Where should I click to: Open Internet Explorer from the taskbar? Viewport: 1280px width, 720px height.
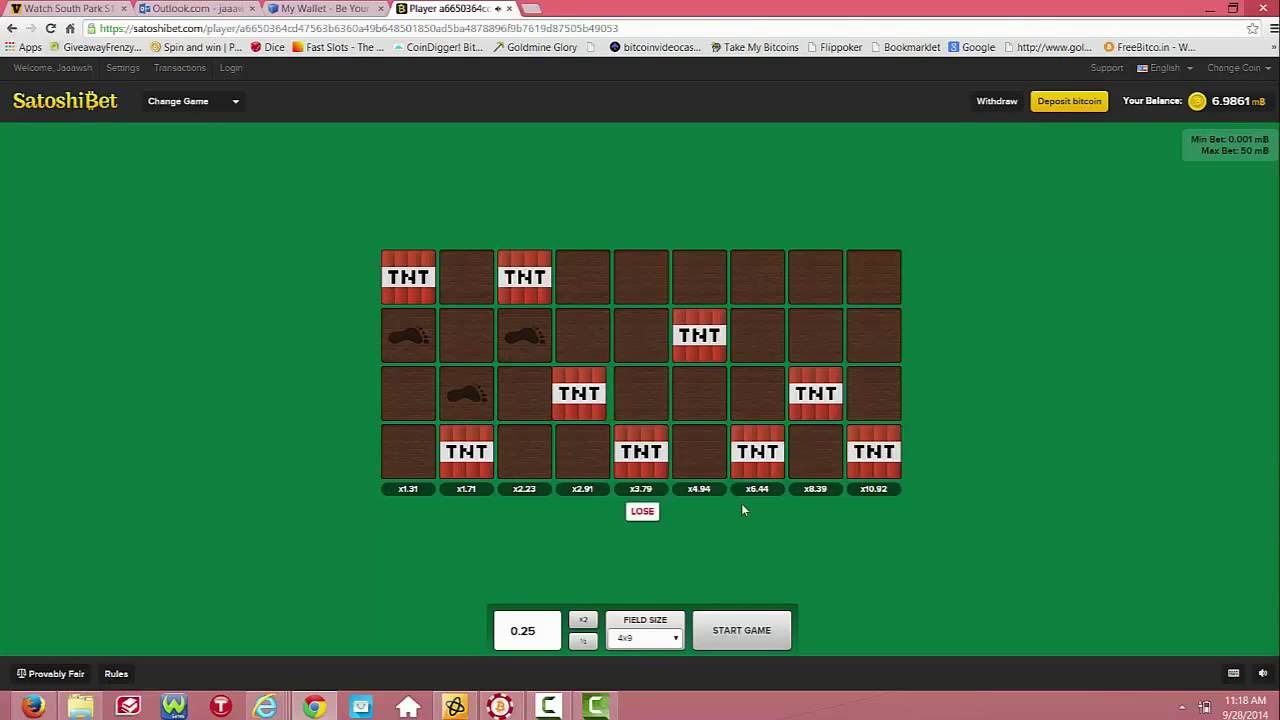[x=266, y=706]
